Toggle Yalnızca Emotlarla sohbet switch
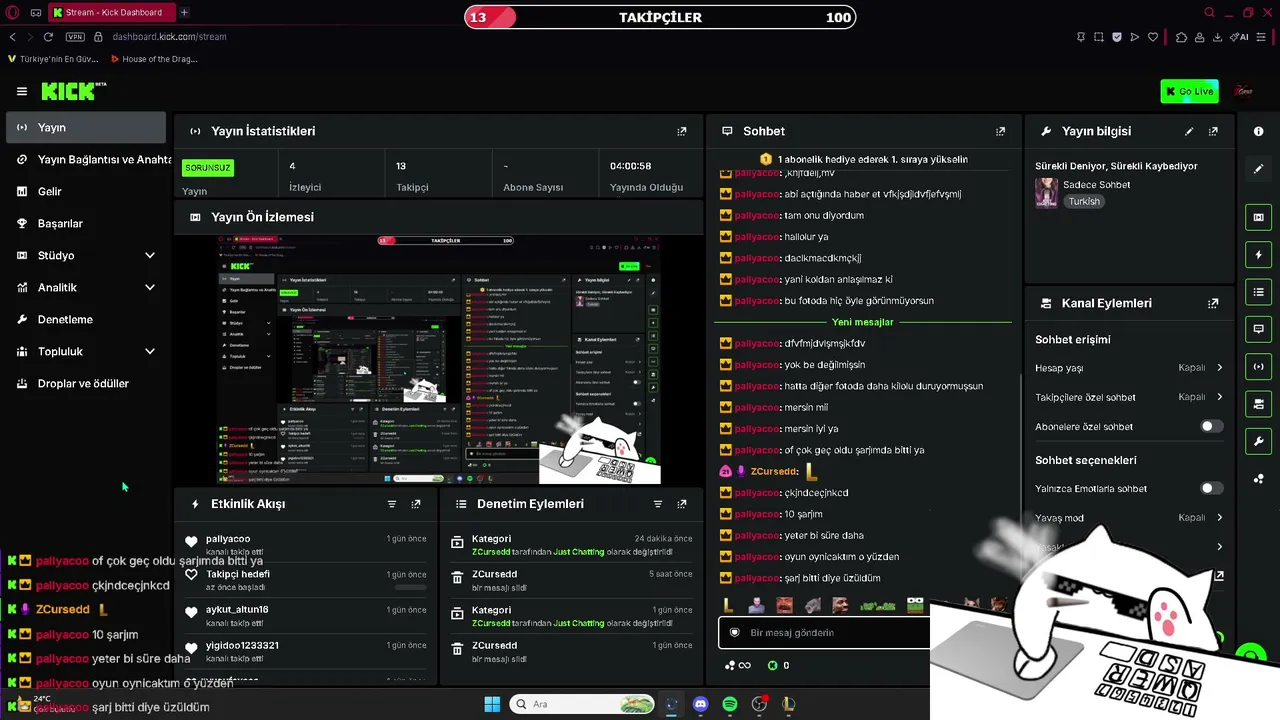 pos(1211,488)
